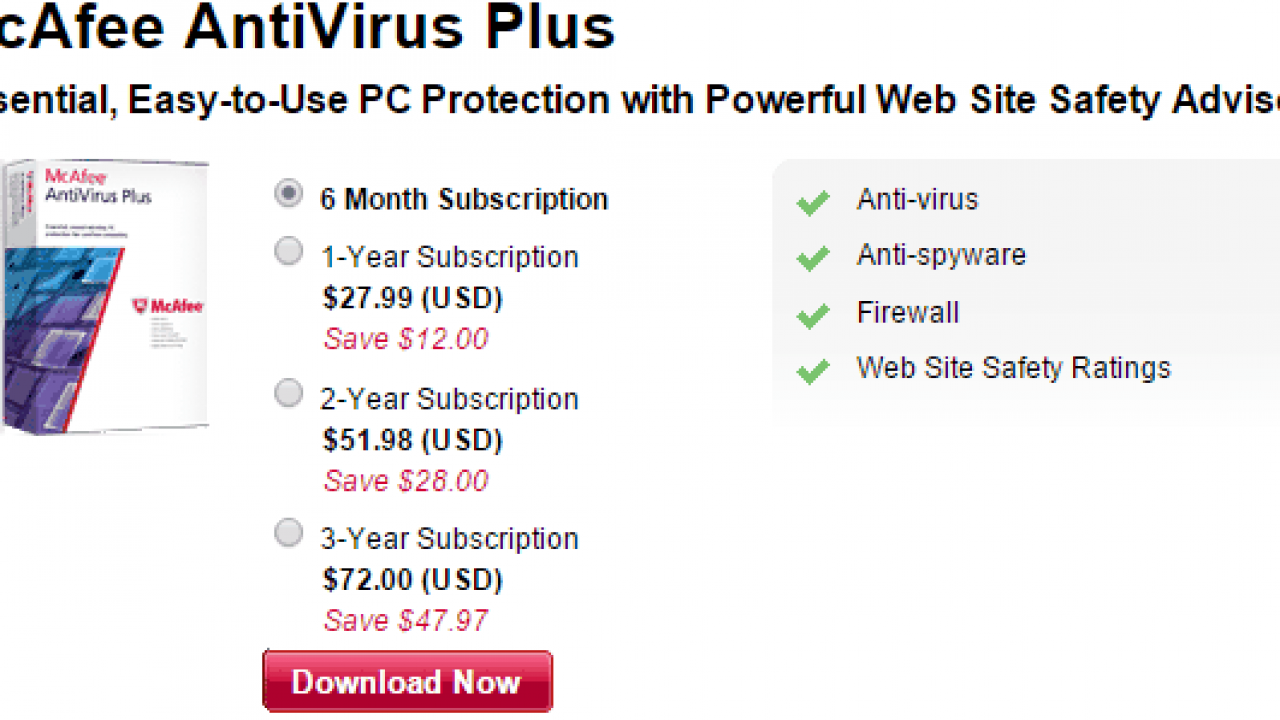Click the green checkmark beside Anti-virus
Screen dimensions: 1280x720
pos(813,203)
